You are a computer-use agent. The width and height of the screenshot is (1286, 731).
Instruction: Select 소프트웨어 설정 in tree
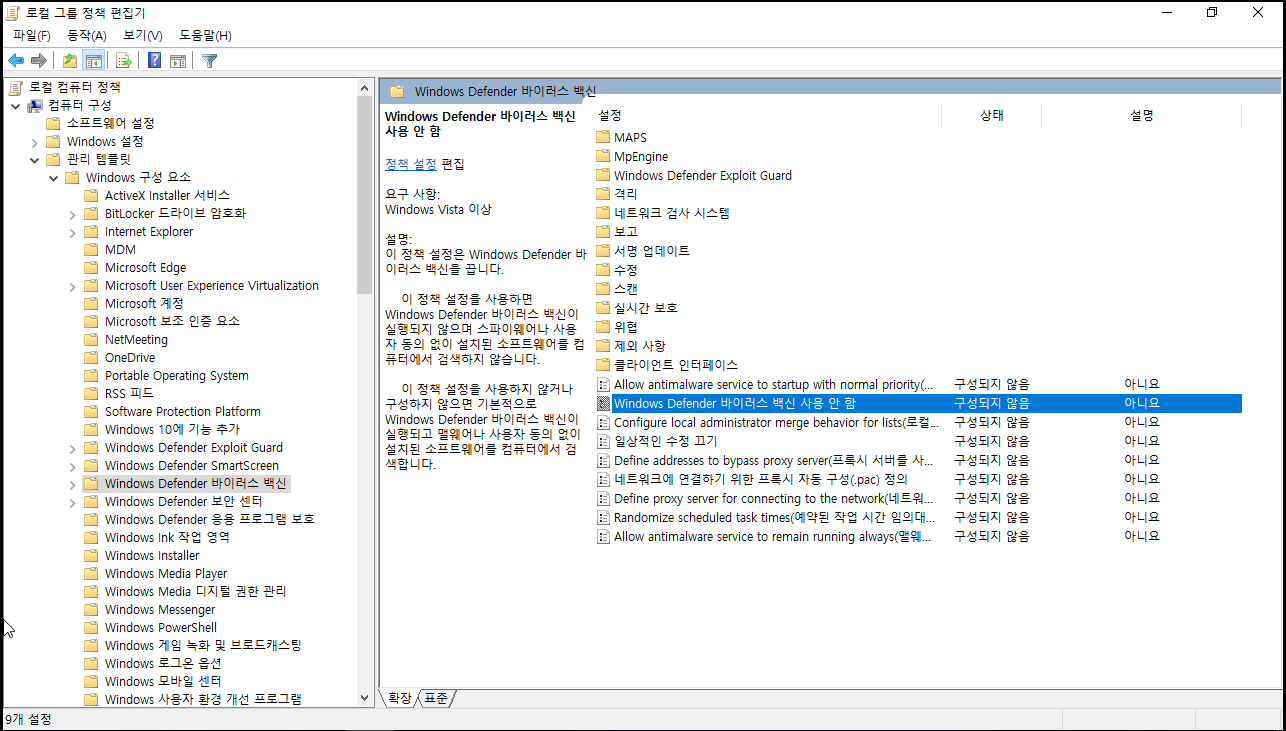point(110,123)
